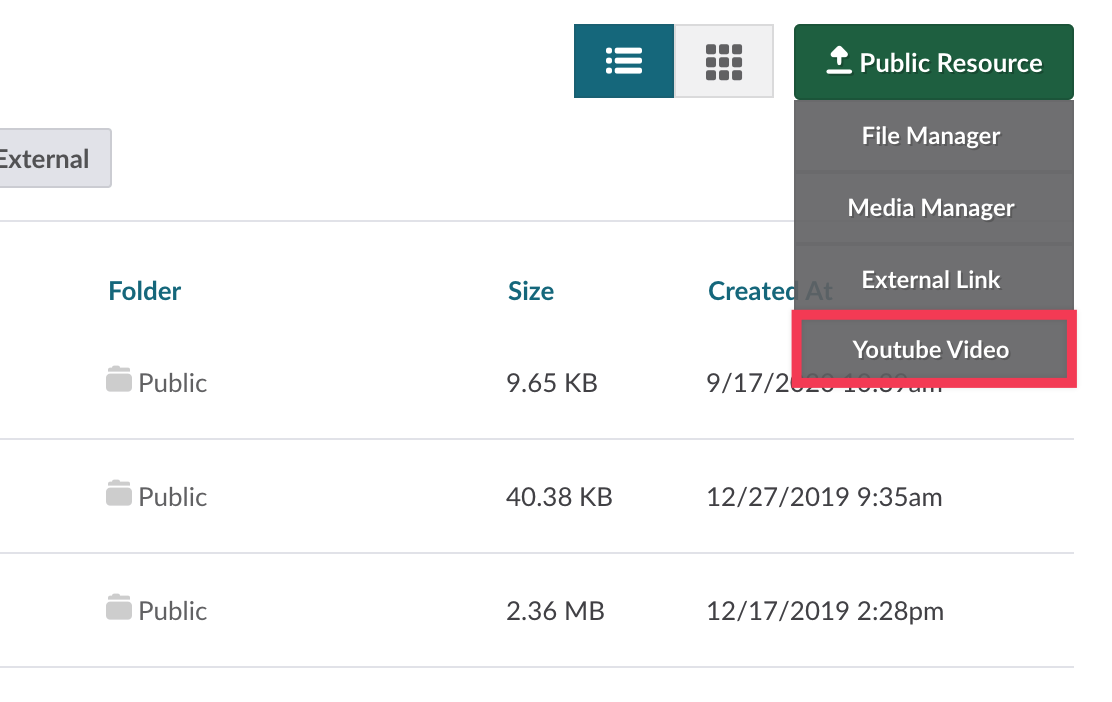The width and height of the screenshot is (1112, 702).
Task: Click Public label in 9.65 KB row
Action: [172, 383]
